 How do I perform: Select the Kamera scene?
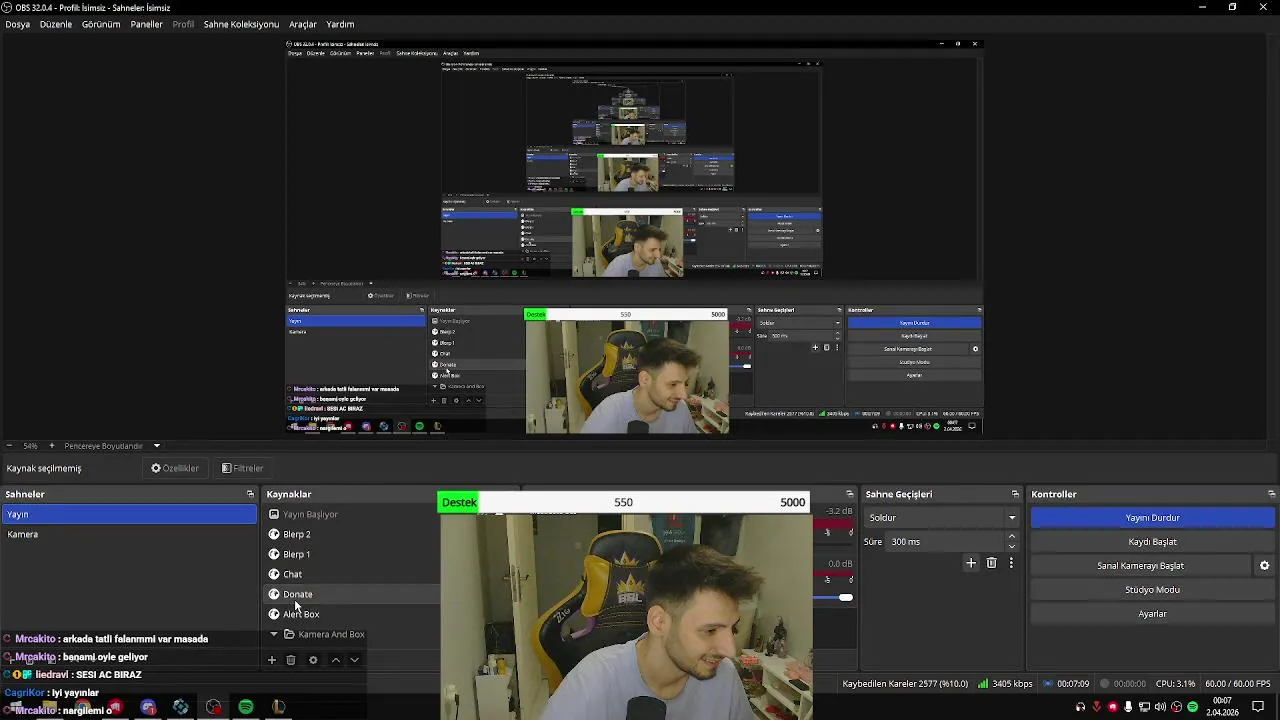point(129,534)
